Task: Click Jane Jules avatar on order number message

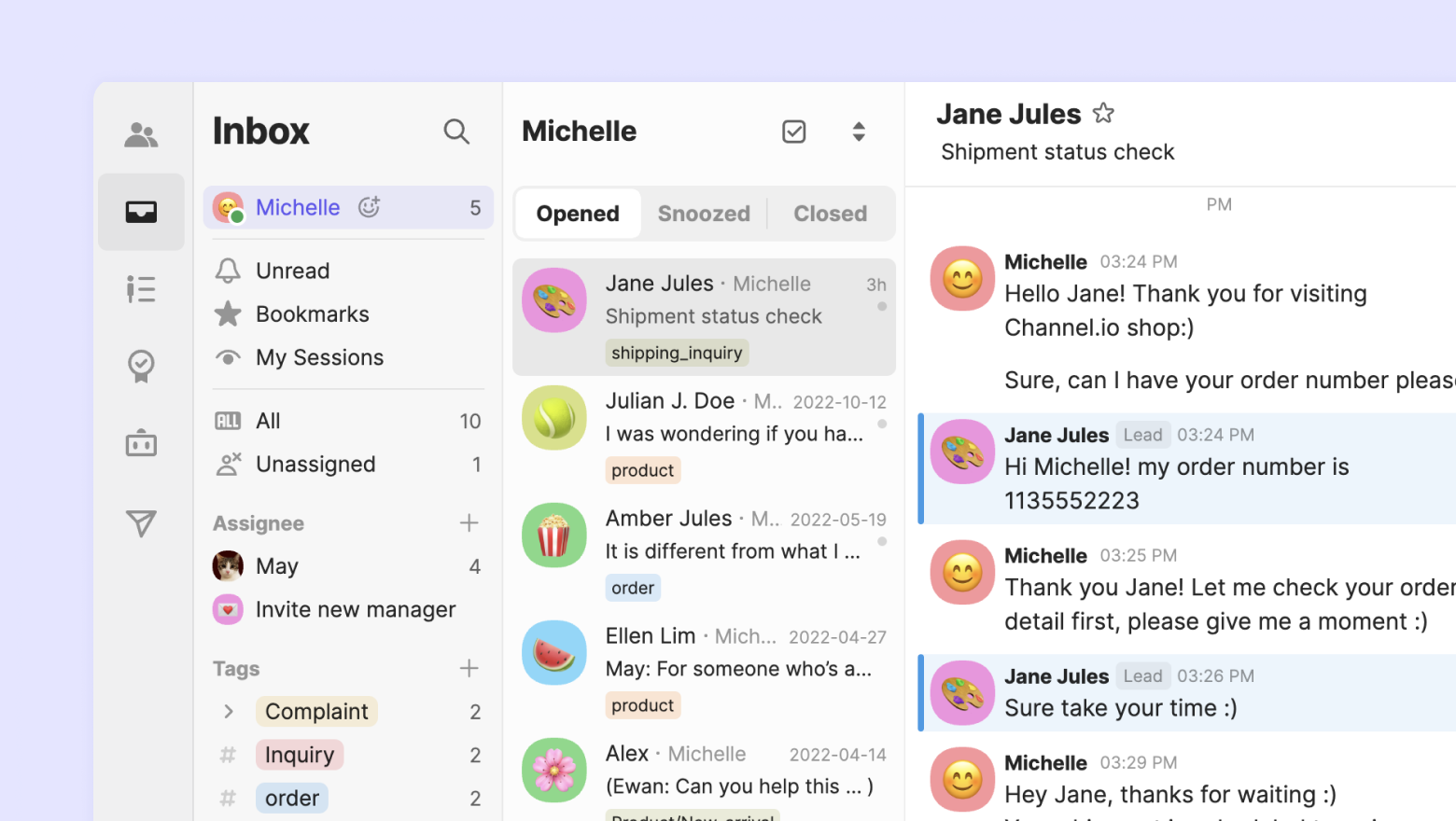Action: [962, 452]
